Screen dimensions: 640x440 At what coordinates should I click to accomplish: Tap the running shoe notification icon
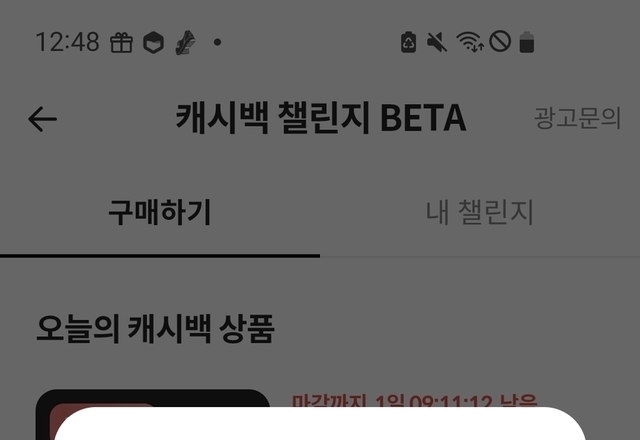click(x=185, y=42)
